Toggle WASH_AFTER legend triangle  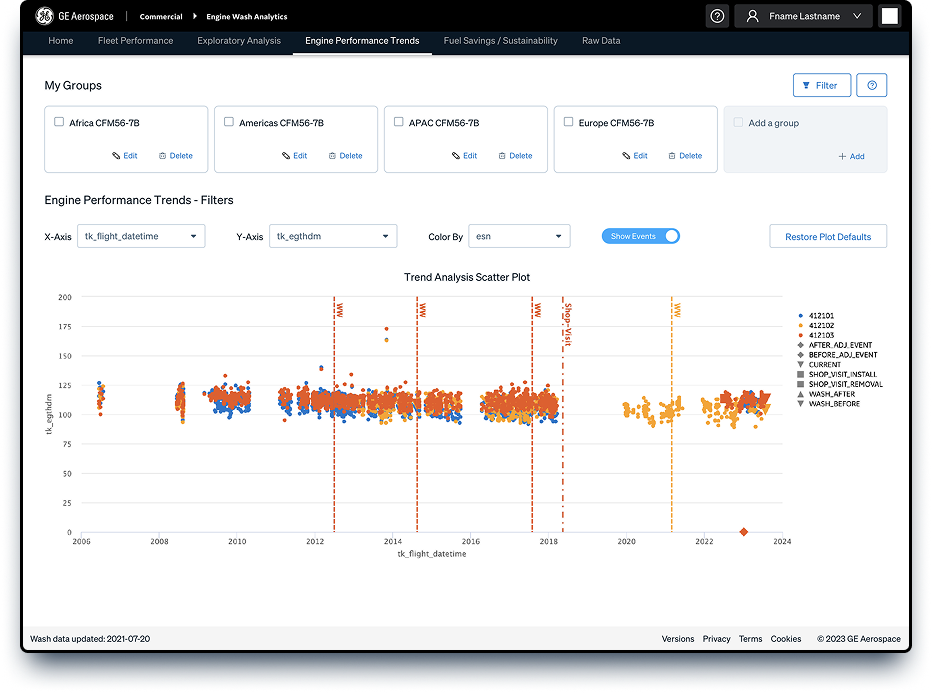801,394
